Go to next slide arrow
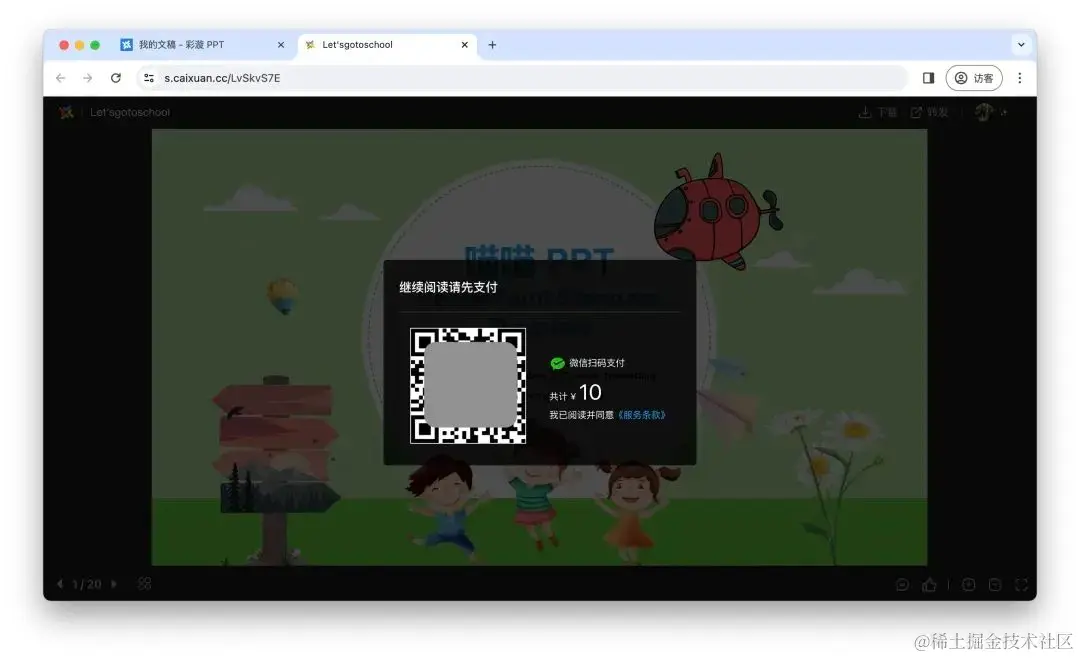This screenshot has width=1080, height=658. [114, 584]
